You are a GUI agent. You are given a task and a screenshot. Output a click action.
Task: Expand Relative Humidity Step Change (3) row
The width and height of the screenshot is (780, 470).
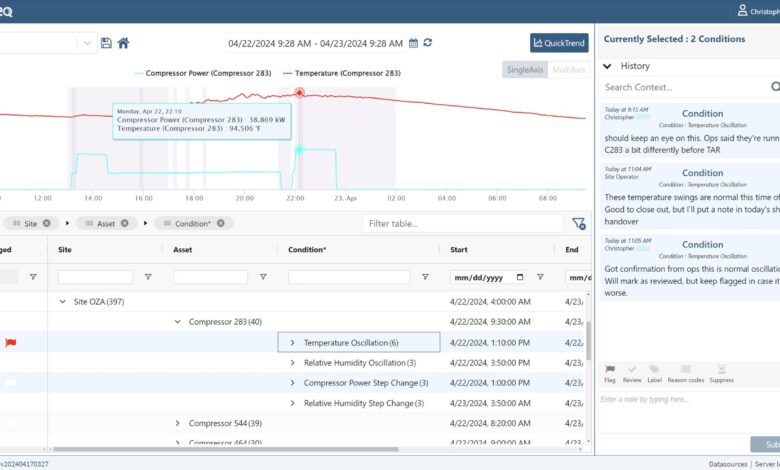click(x=292, y=403)
